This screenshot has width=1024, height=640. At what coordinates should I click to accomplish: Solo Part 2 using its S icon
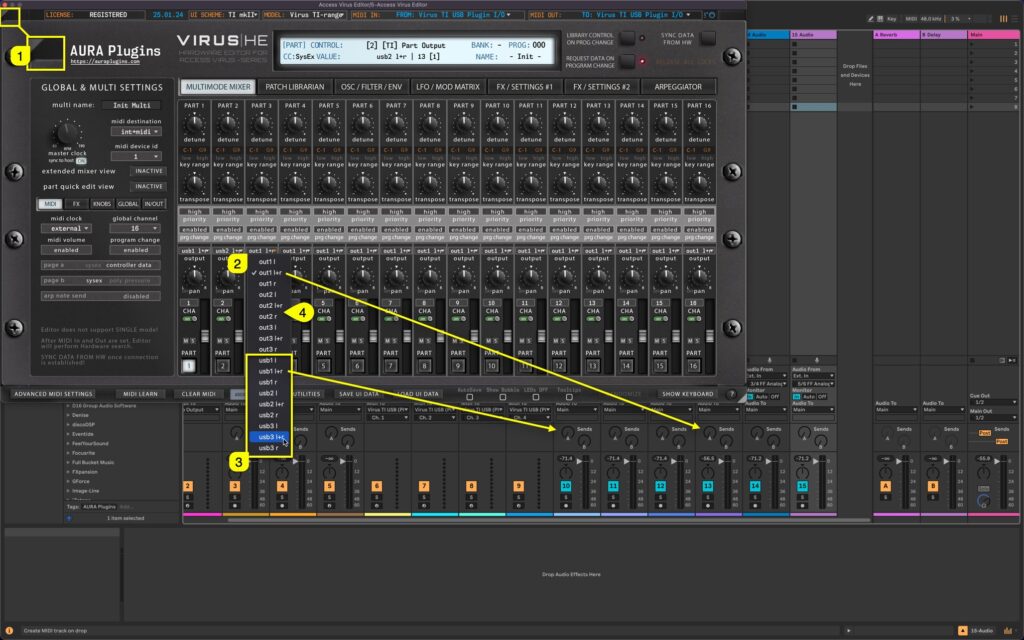point(226,340)
